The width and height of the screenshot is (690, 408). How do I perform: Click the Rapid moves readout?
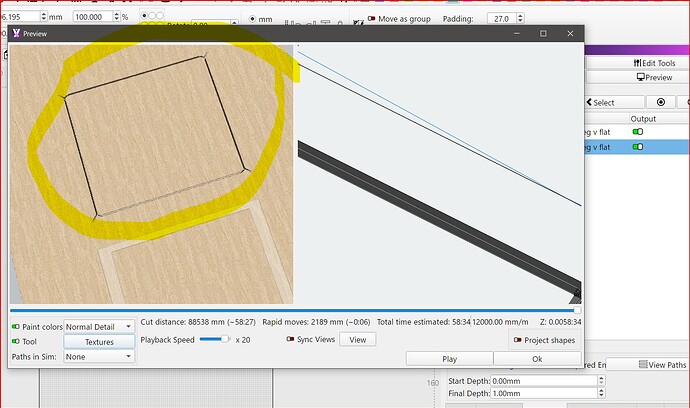(316, 322)
